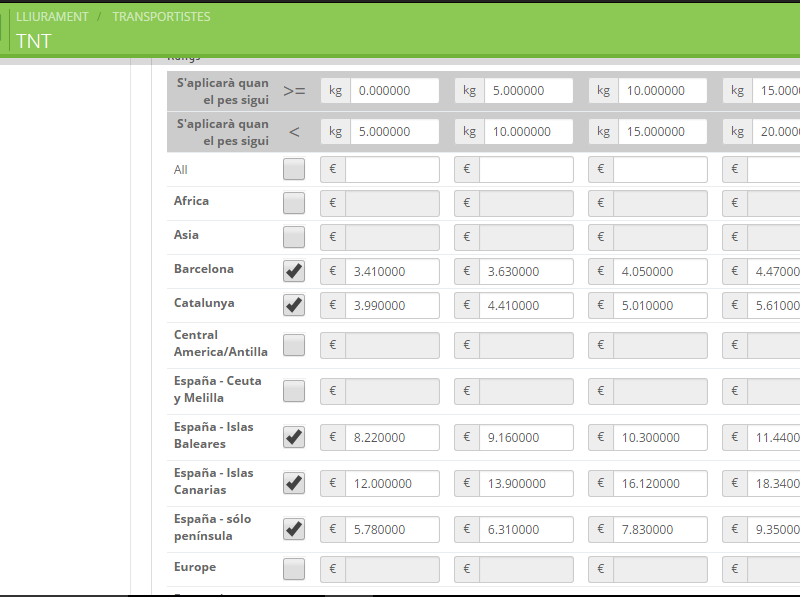Edit sólo península price 6.310000
Image resolution: width=800 pixels, height=600 pixels.
526,530
